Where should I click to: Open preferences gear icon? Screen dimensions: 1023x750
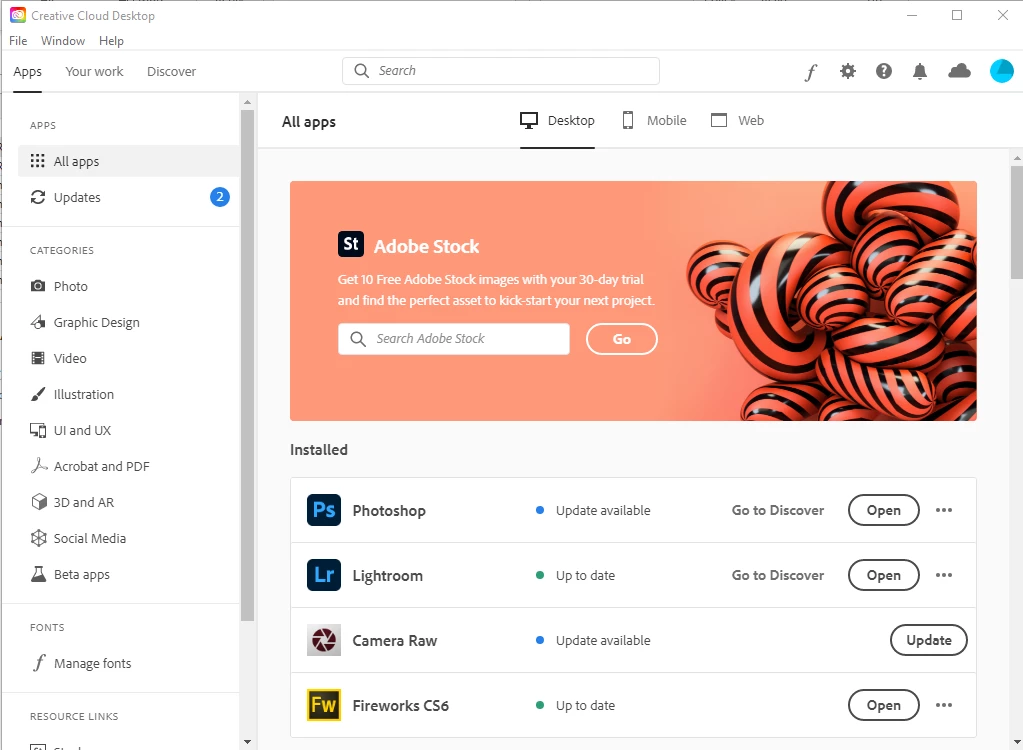(x=847, y=71)
